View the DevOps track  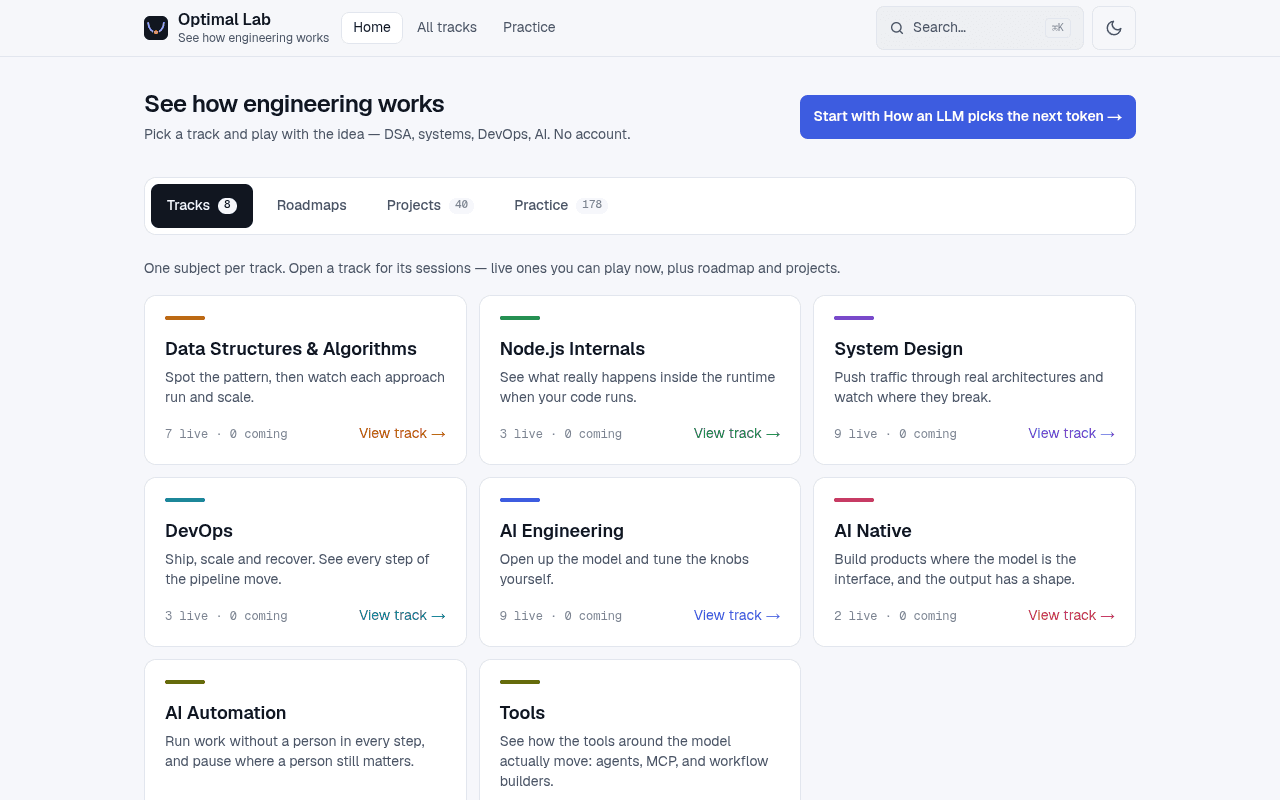[402, 616]
